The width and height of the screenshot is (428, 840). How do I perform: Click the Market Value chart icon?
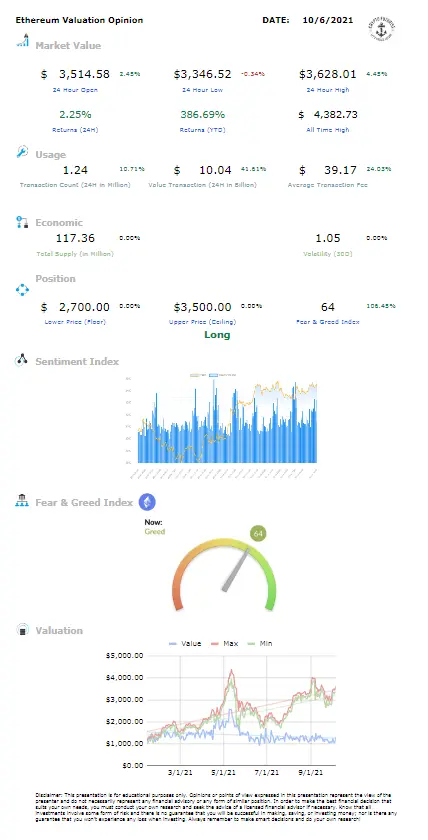click(22, 40)
